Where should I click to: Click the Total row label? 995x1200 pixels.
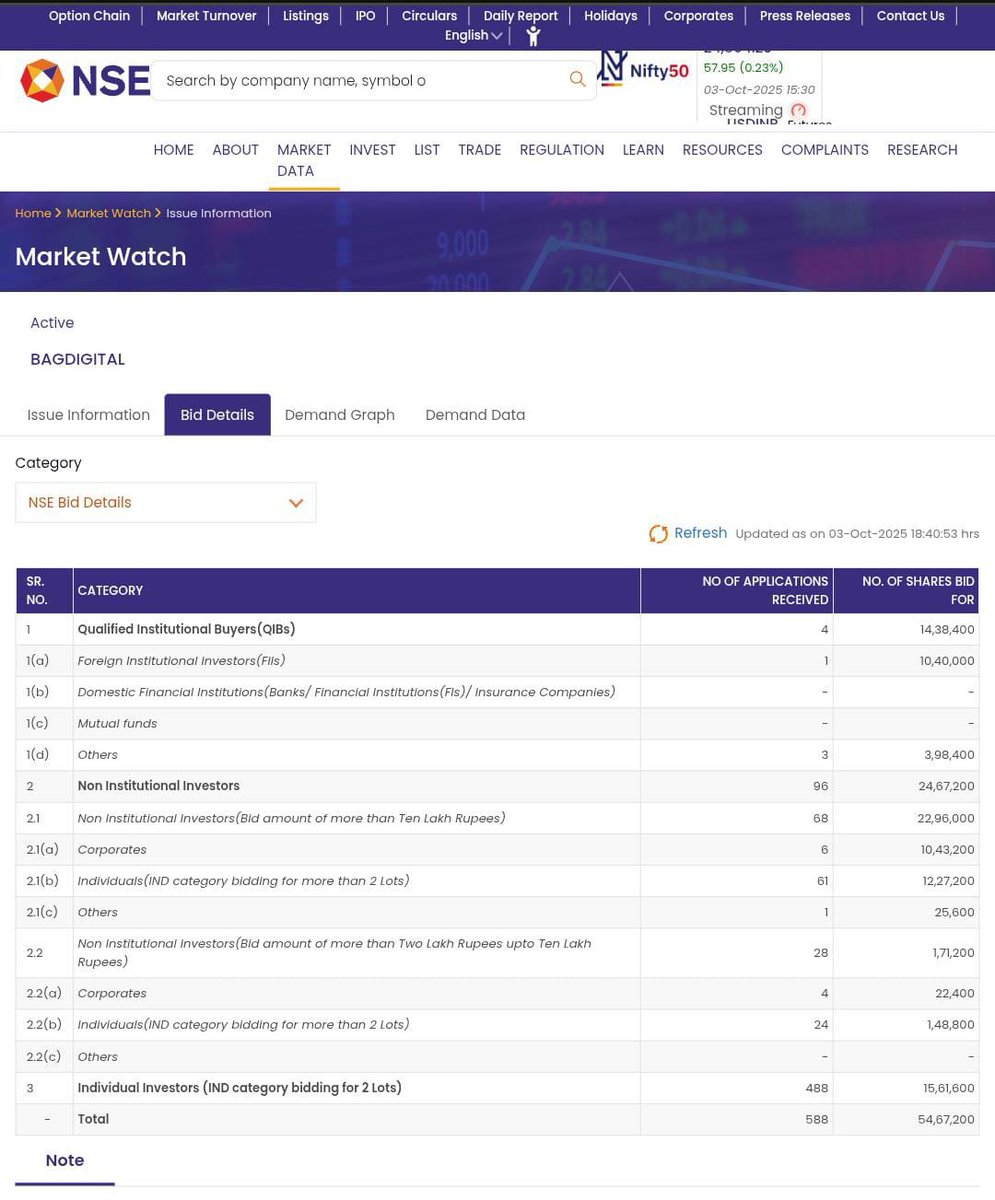pyautogui.click(x=93, y=1120)
